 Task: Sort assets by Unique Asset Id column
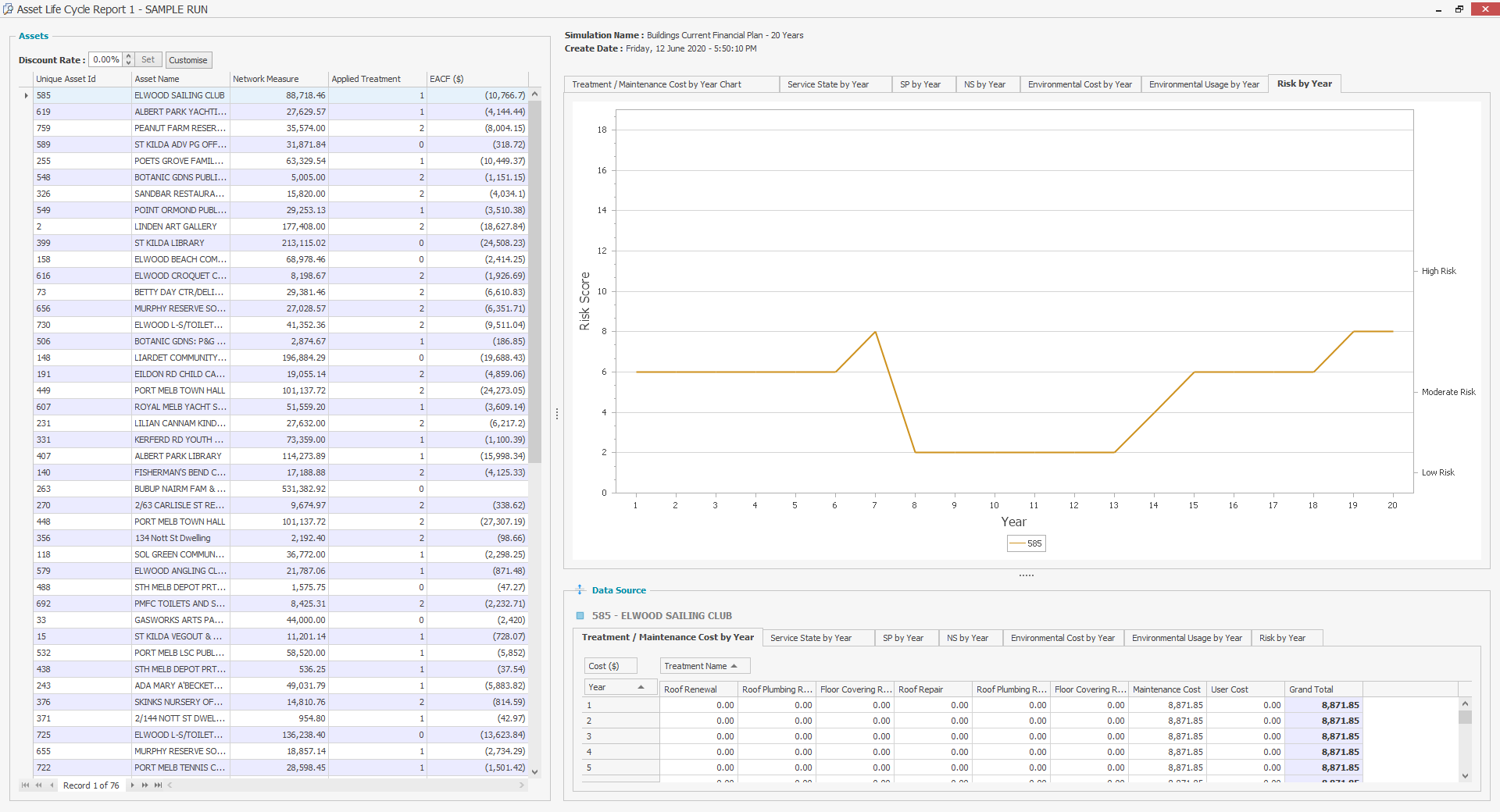82,79
